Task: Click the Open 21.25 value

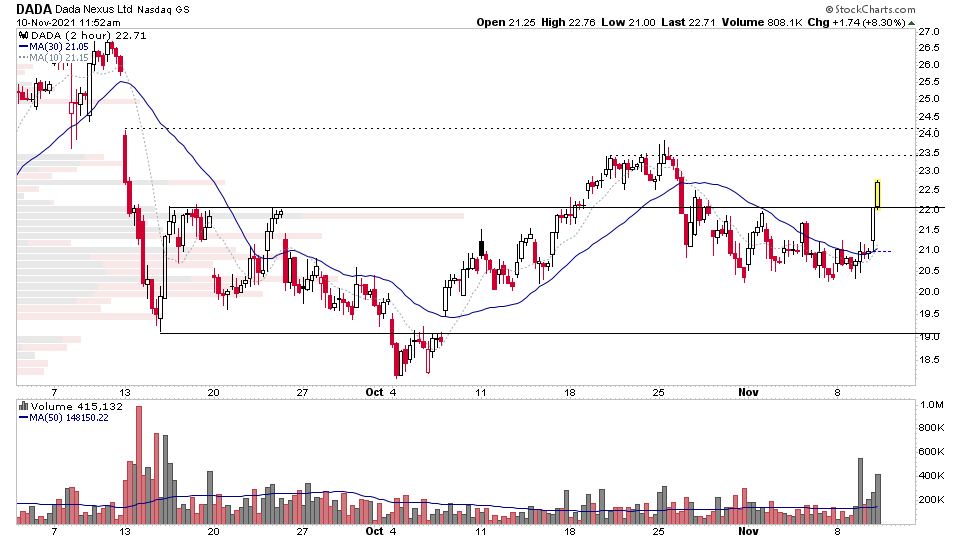Action: coord(506,23)
